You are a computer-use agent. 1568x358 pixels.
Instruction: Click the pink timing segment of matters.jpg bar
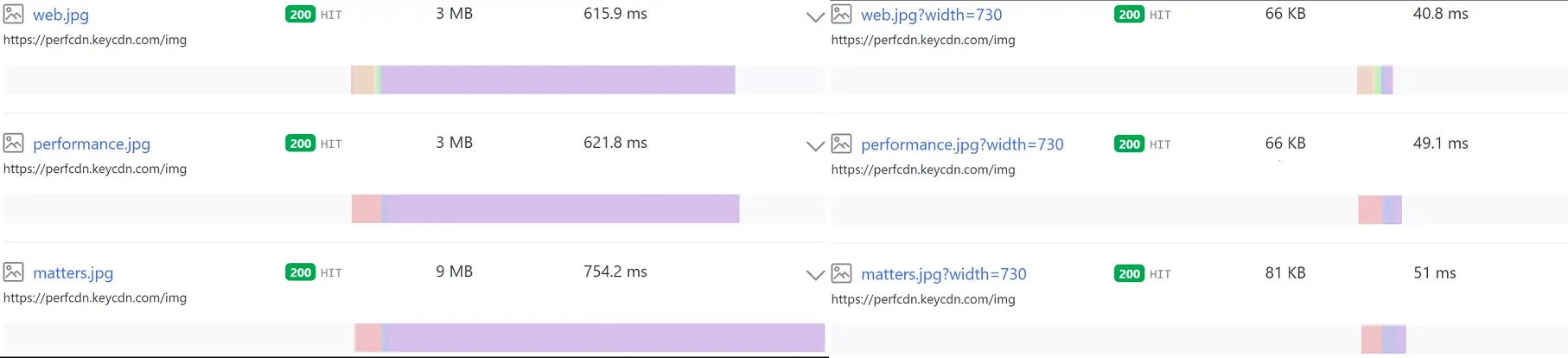368,337
